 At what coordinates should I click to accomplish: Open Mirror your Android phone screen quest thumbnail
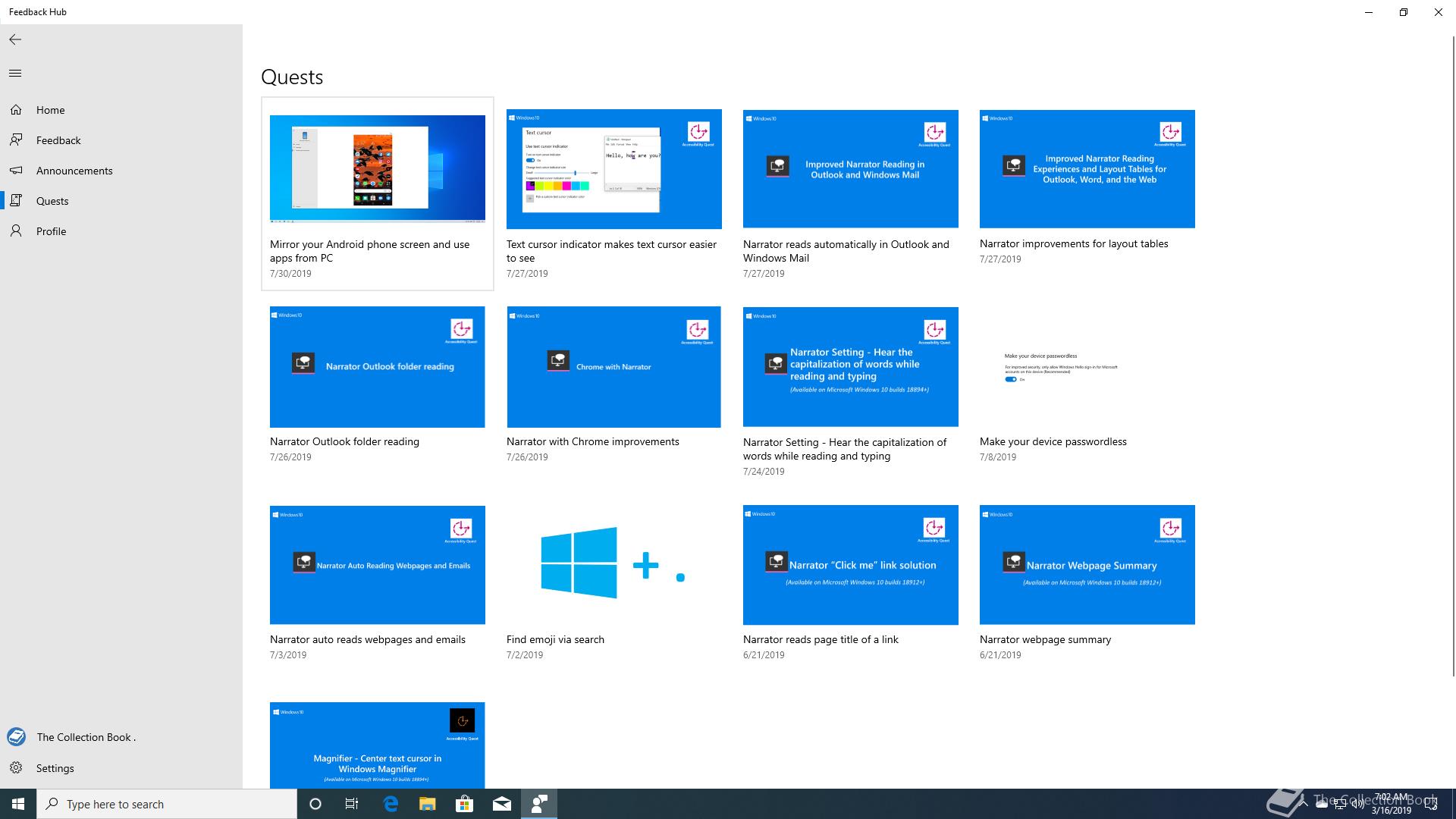pyautogui.click(x=378, y=169)
